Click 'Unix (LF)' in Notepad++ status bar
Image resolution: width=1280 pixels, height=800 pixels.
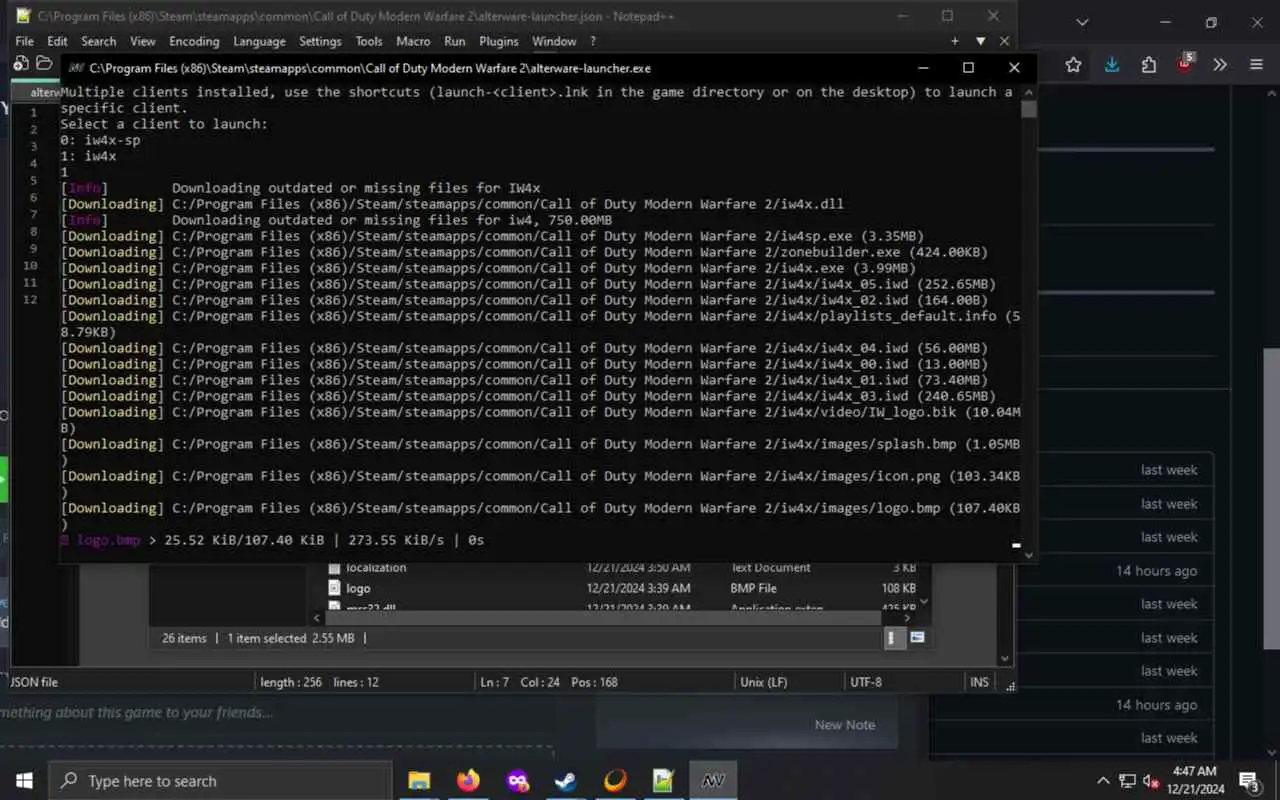(x=763, y=682)
